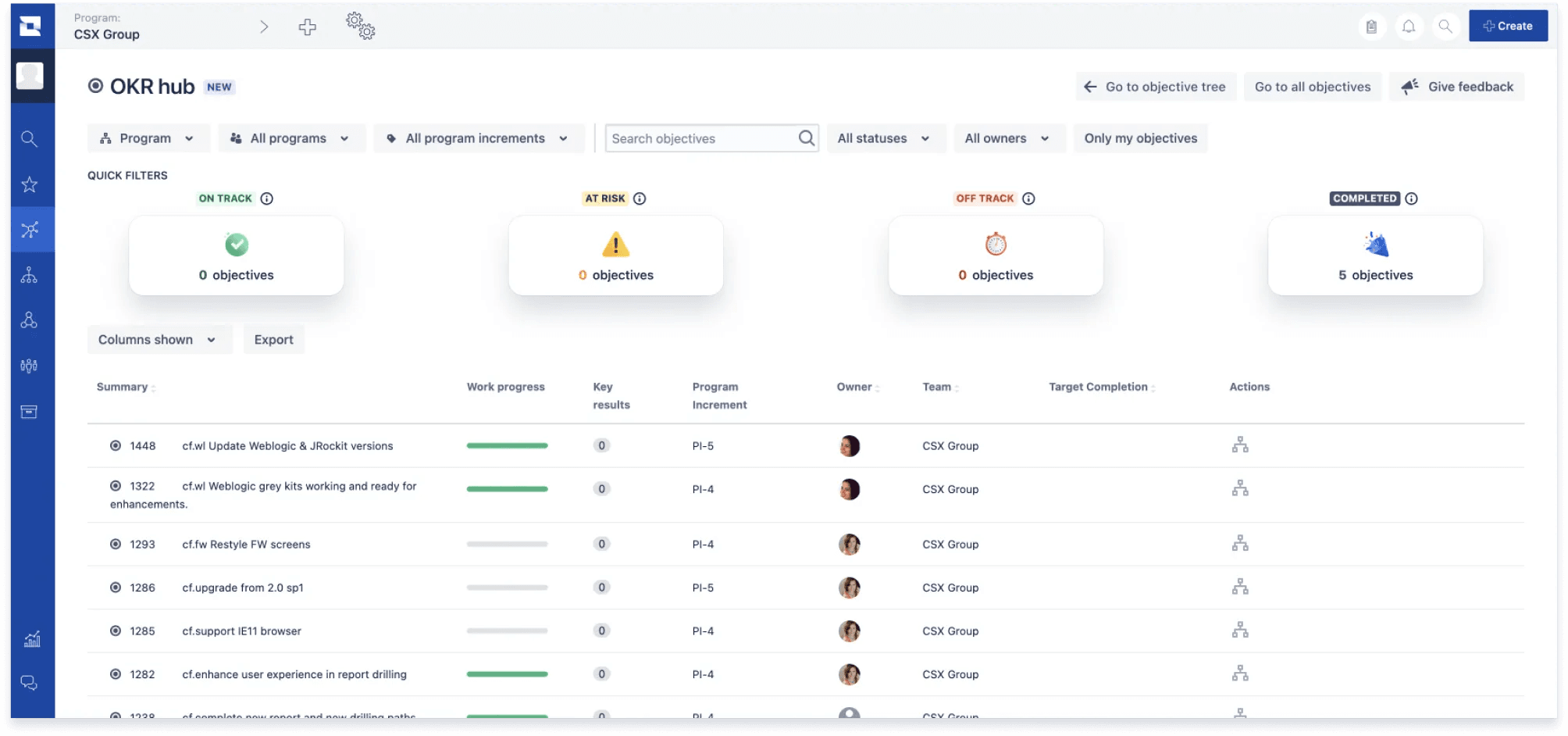Image resolution: width=1568 pixels, height=736 pixels.
Task: Enable the Only my objectives filter
Action: (x=1140, y=138)
